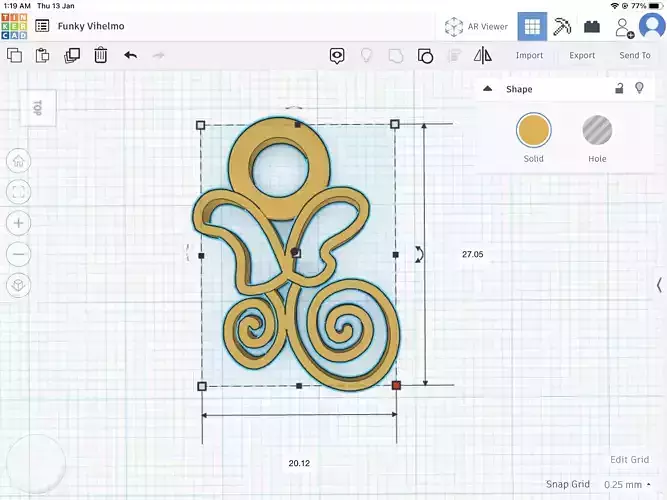The width and height of the screenshot is (667, 500).
Task: Click the Duplicate and repeat icon
Action: pos(72,55)
